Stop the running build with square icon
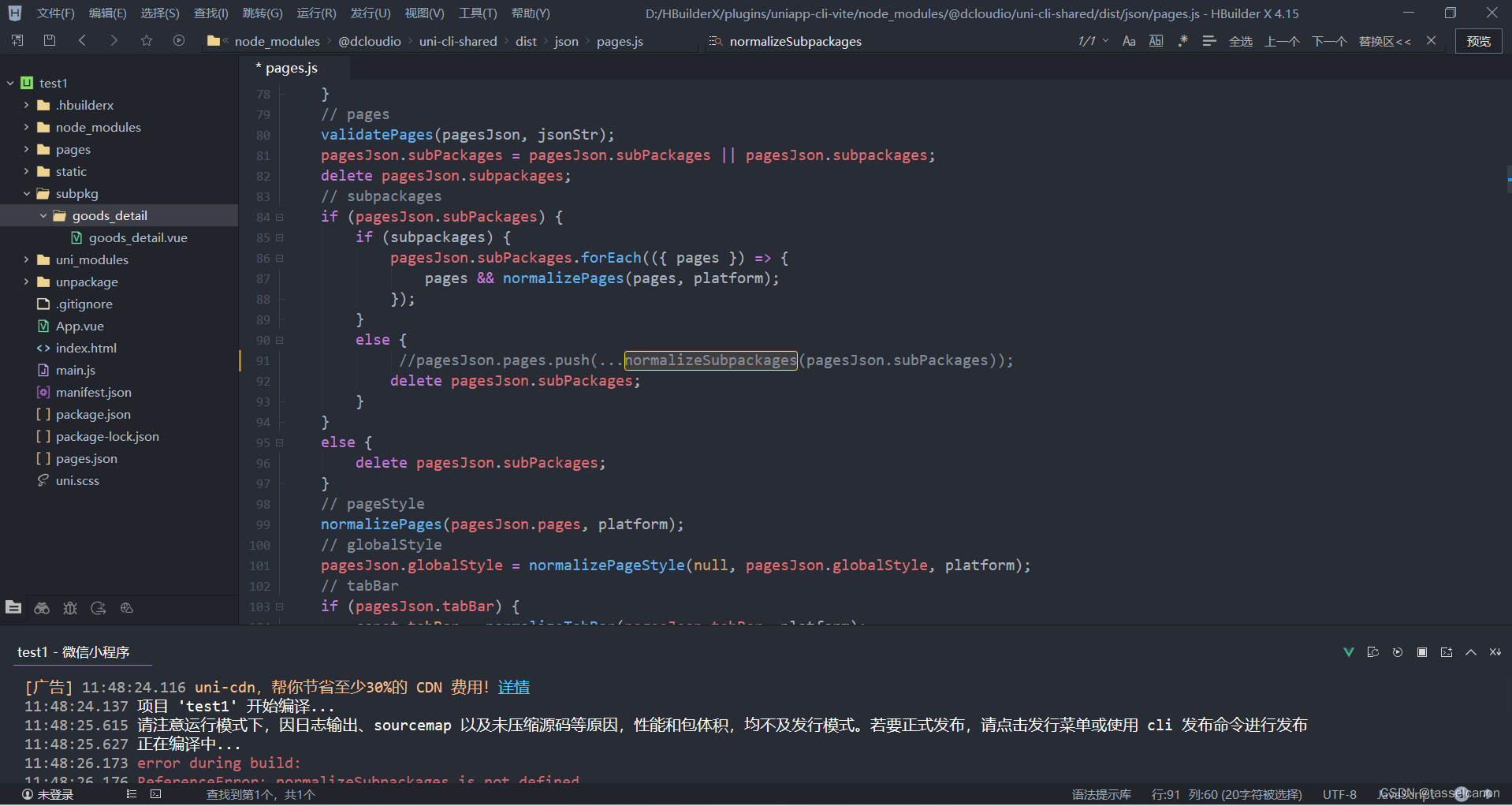Screen dimensions: 1512x806 pyautogui.click(x=1422, y=652)
